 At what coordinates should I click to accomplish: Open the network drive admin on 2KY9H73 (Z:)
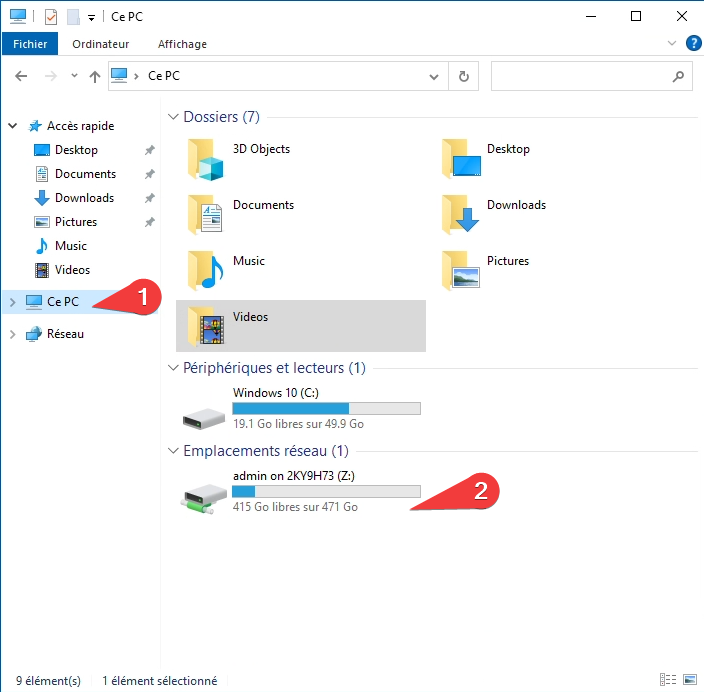tap(205, 494)
